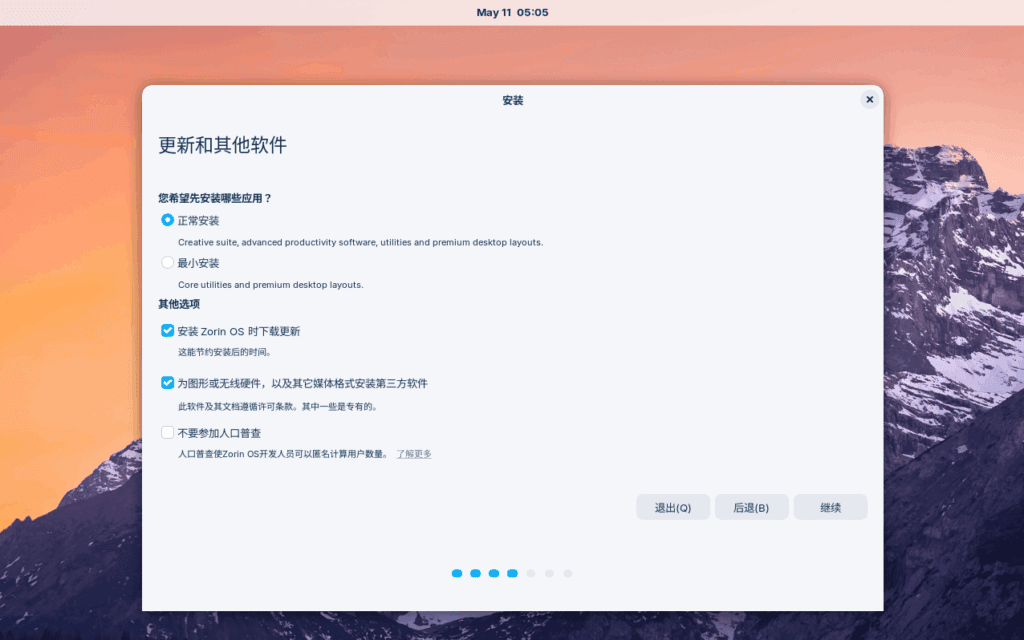
Task: Click the first progress dot
Action: [456, 574]
